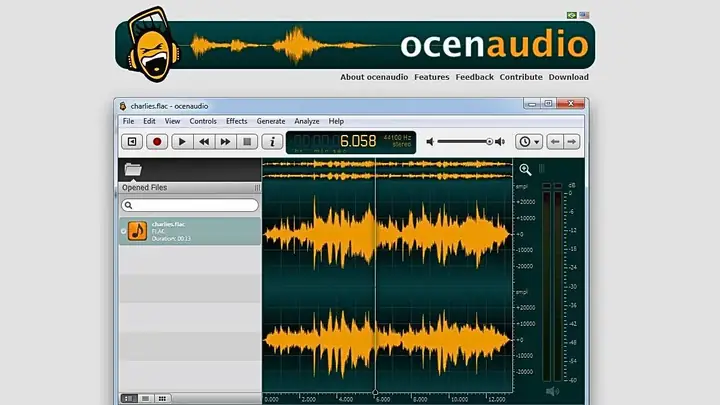
Task: Click into the Opened Files search field
Action: pos(190,205)
